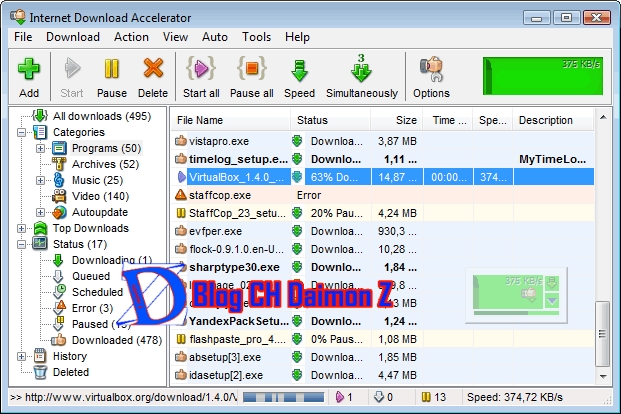Select the vistapro.exe download row
Screen dimensions: 621x414
click(x=383, y=141)
